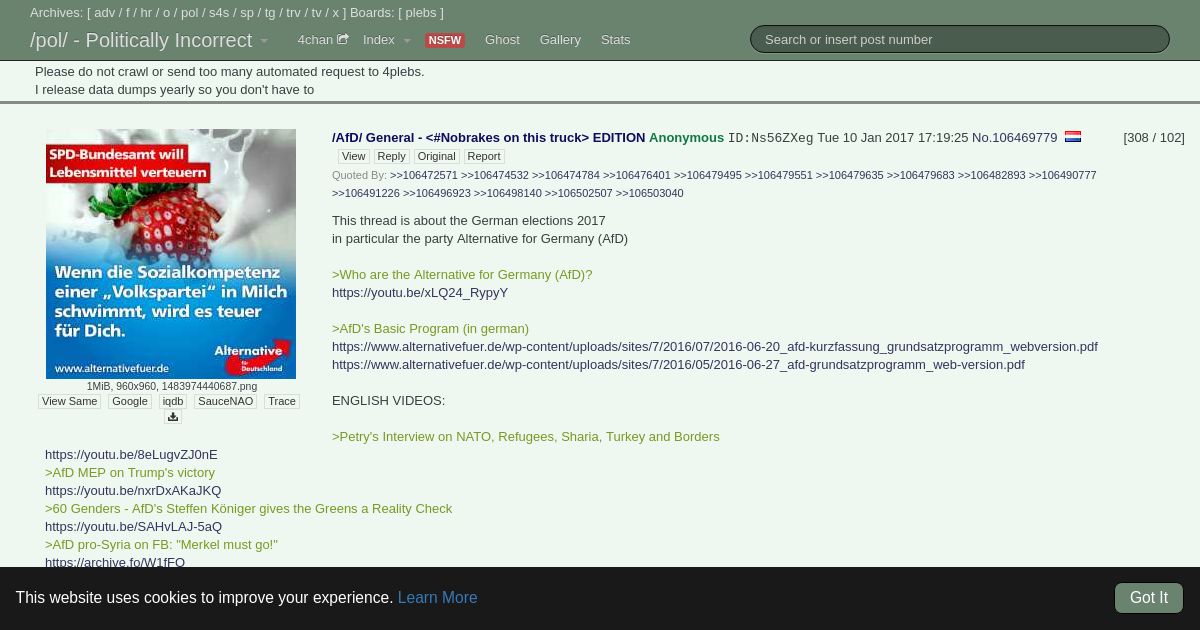Open quoted reply >>106503040
Screen dimensions: 1200x630
[650, 193]
